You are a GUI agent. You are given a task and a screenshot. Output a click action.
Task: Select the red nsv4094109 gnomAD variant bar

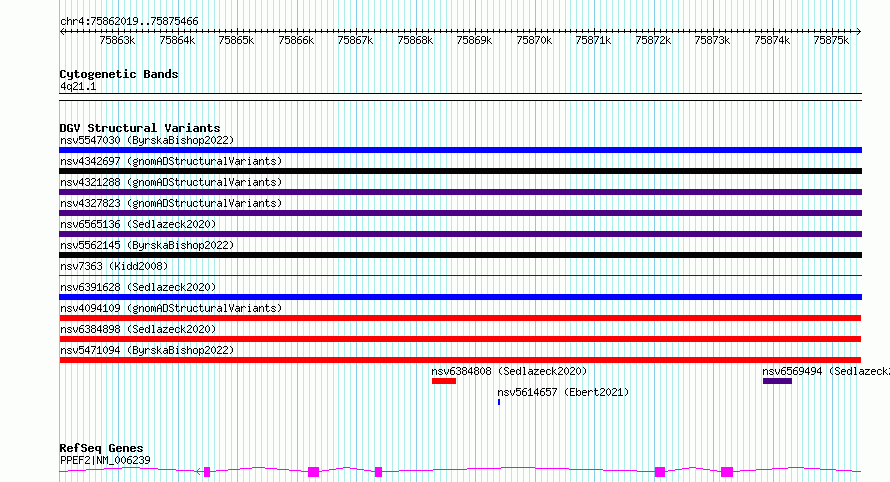(x=460, y=318)
